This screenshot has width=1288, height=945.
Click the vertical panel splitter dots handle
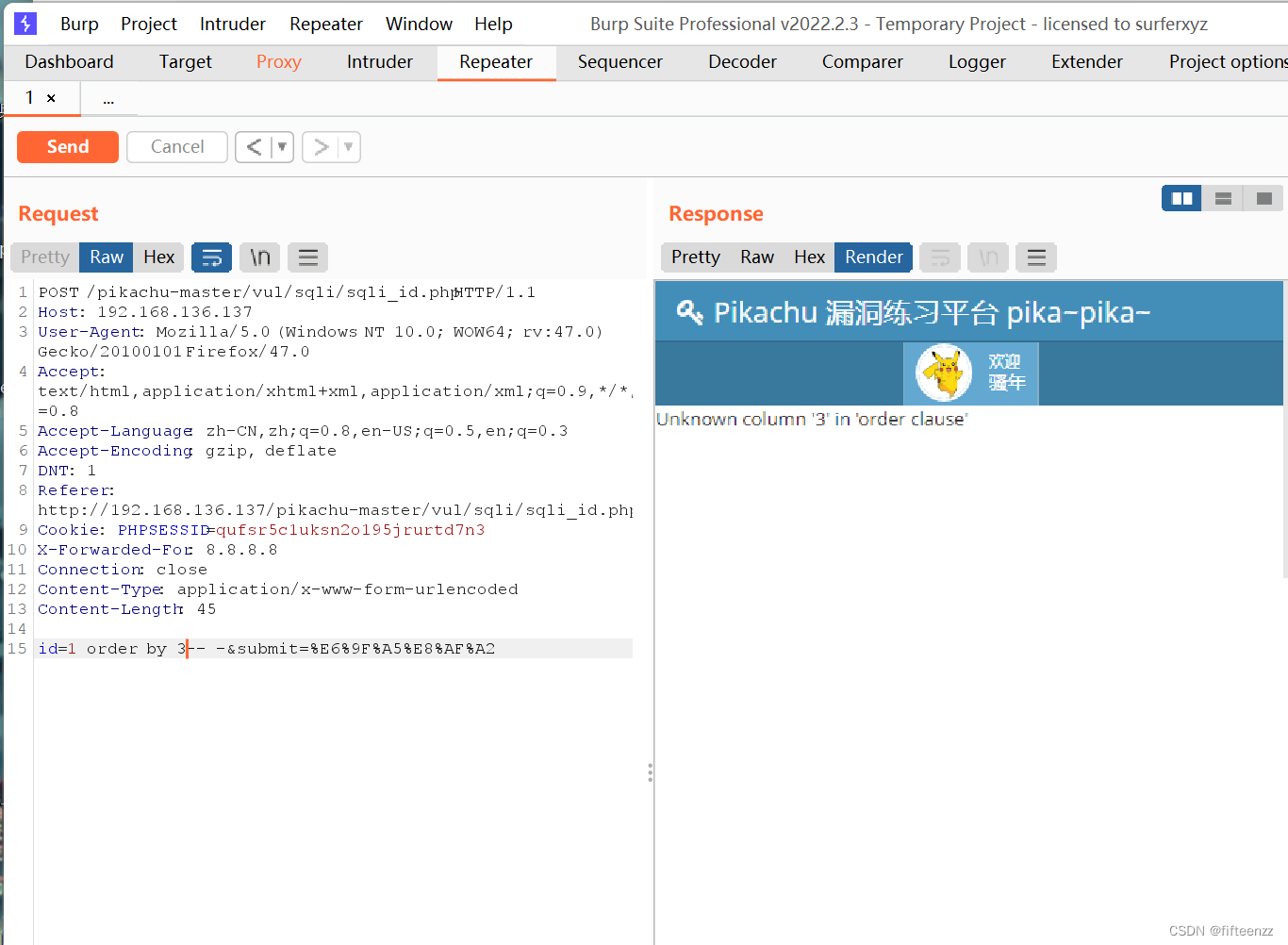650,773
